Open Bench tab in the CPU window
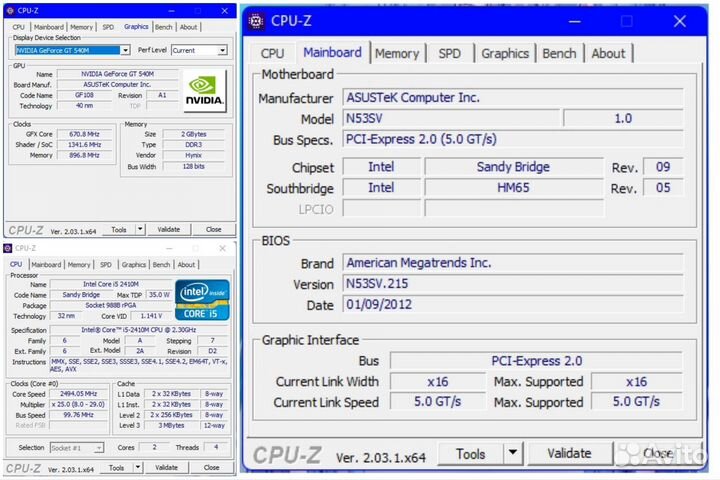720x480 pixels. tap(161, 265)
